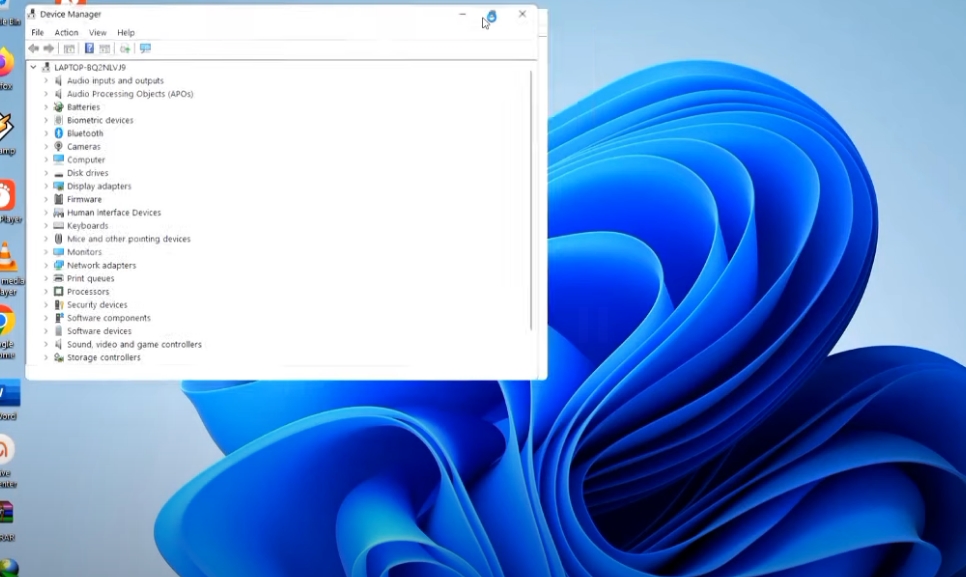
Task: Expand the Monitors category chevron
Action: point(46,252)
